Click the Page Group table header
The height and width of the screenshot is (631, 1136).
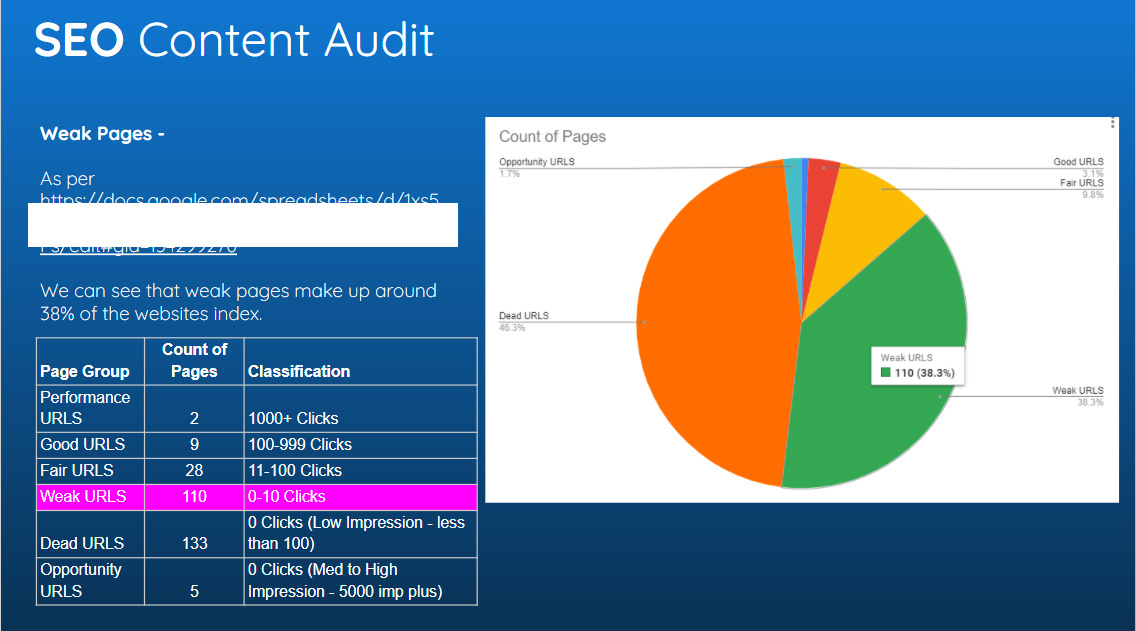tap(85, 371)
